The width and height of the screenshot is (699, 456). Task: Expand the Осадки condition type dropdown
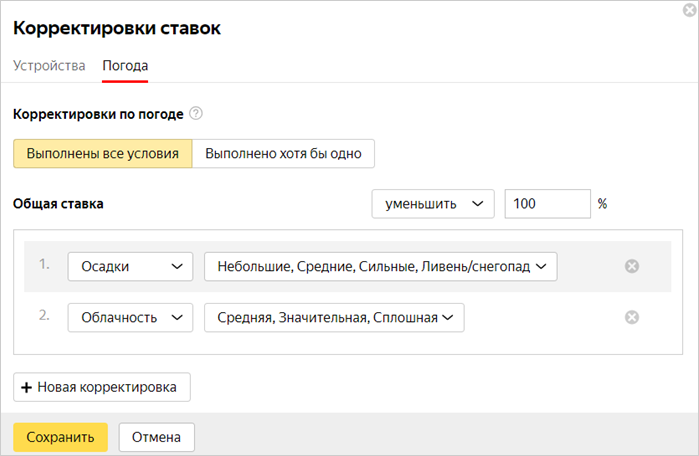coord(130,266)
